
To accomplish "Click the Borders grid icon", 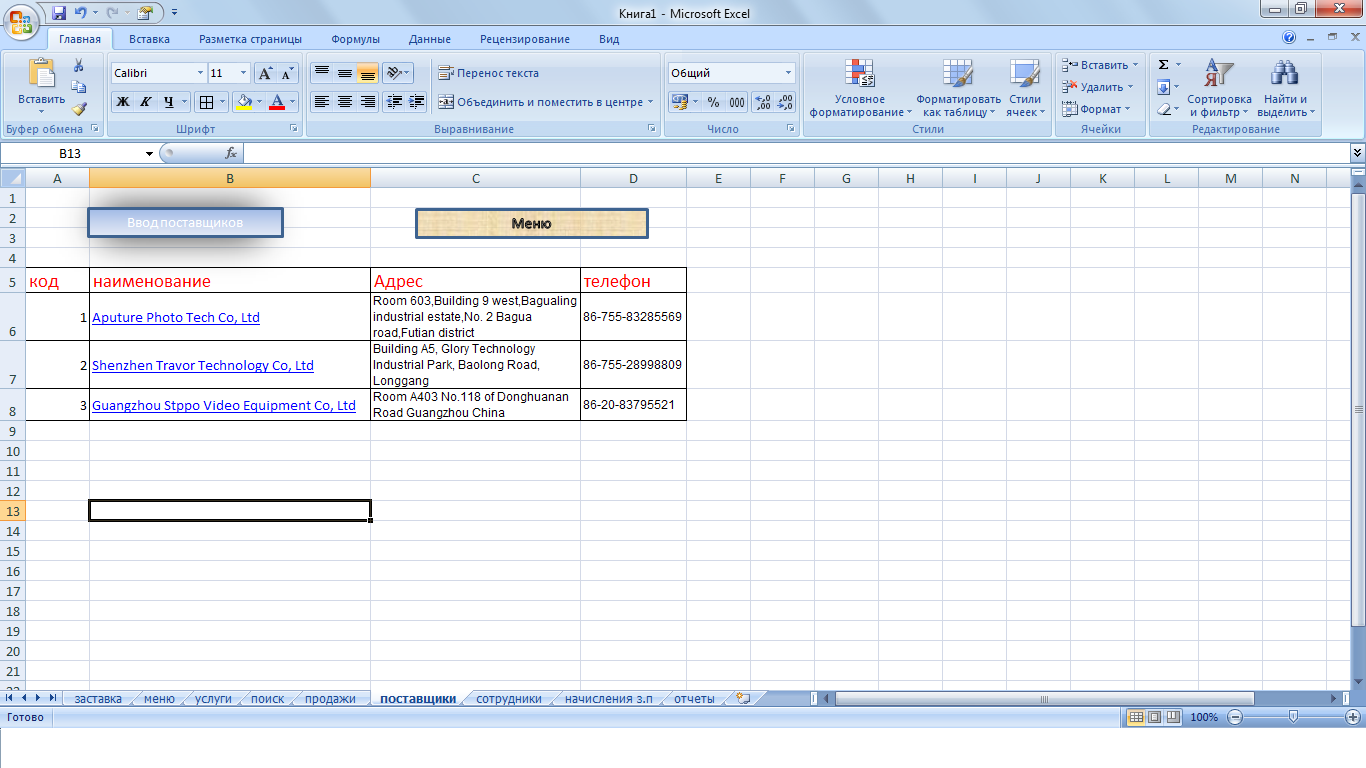I will pos(205,102).
